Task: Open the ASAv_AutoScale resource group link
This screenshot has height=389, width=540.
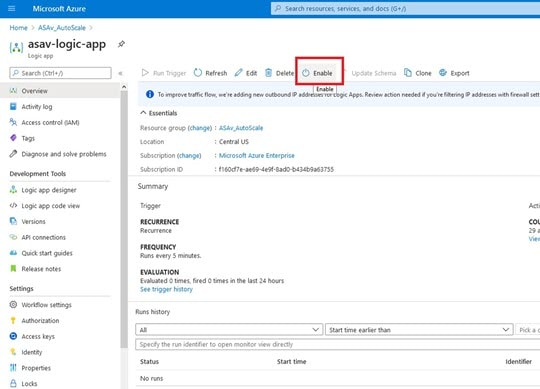Action: pos(241,128)
